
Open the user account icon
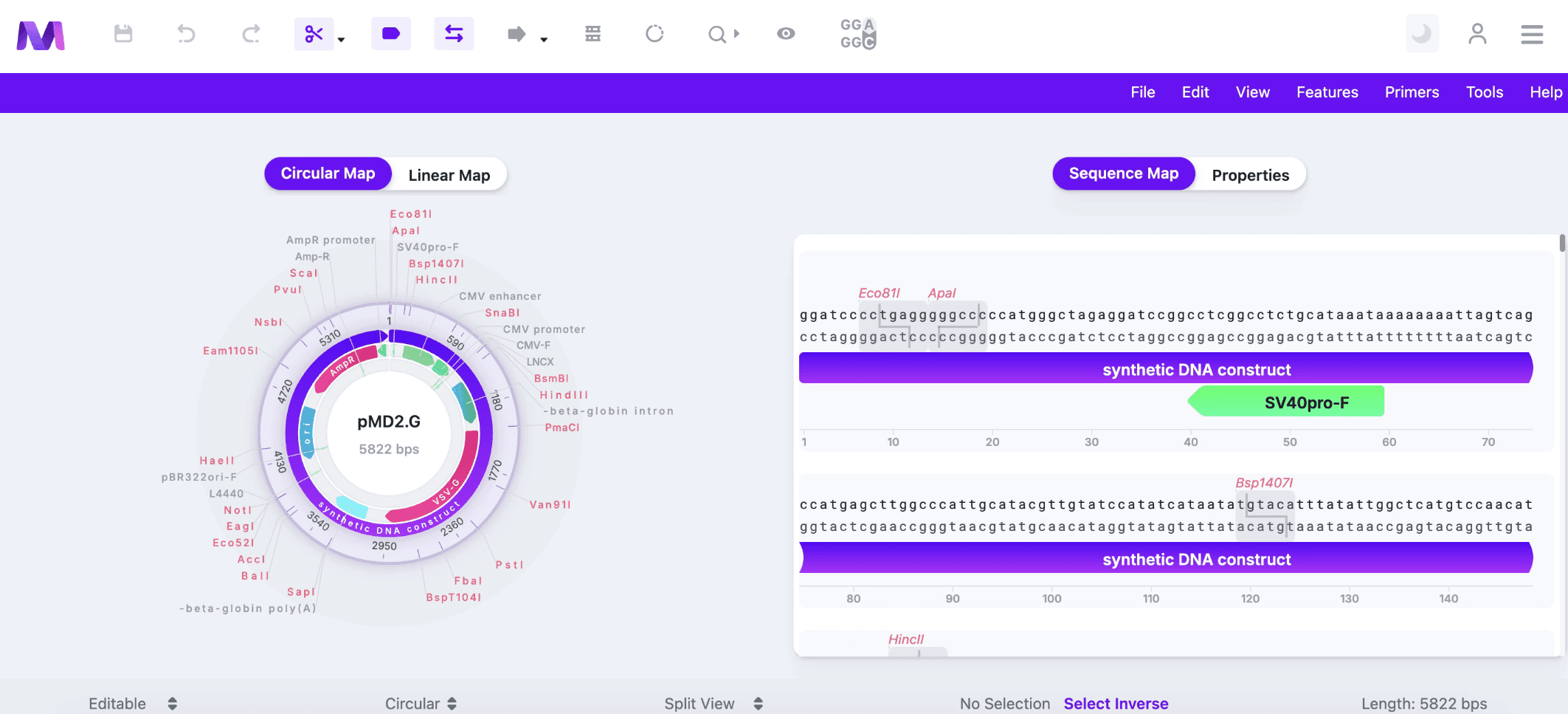pos(1477,34)
